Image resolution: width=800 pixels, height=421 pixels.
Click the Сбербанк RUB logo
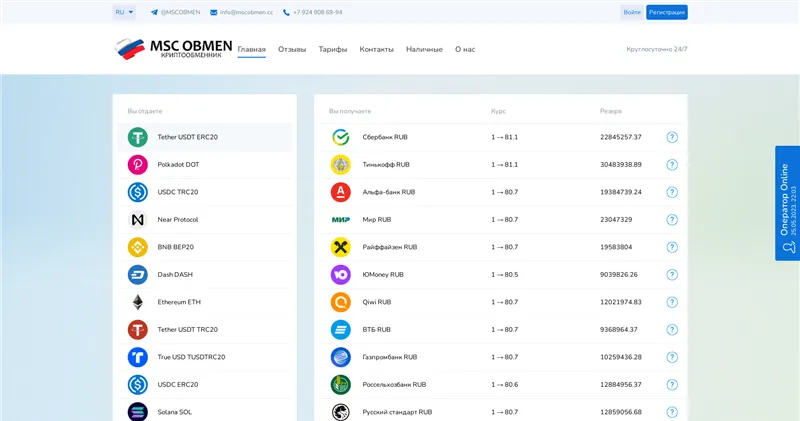coord(340,137)
